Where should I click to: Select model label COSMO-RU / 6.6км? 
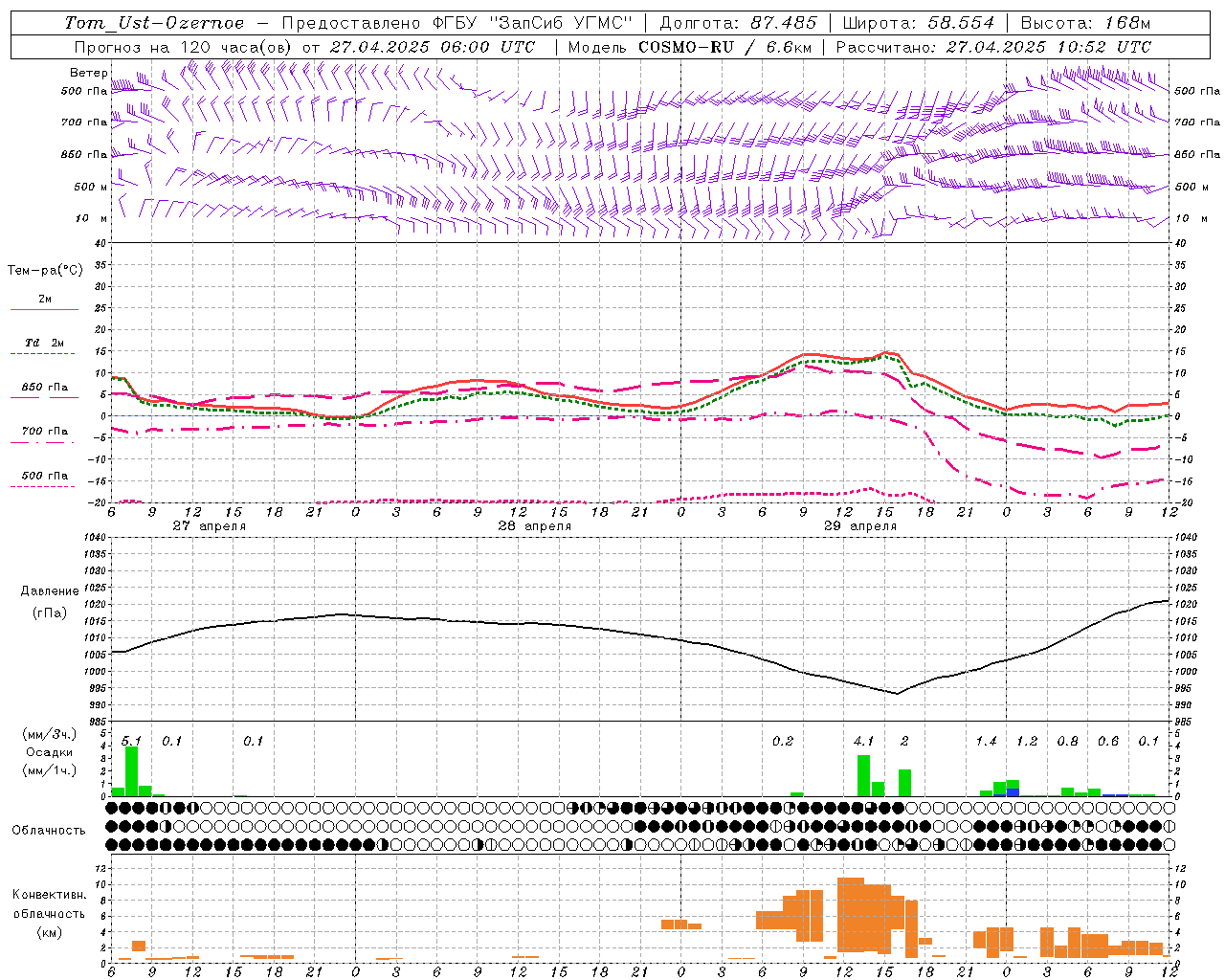coord(724,47)
